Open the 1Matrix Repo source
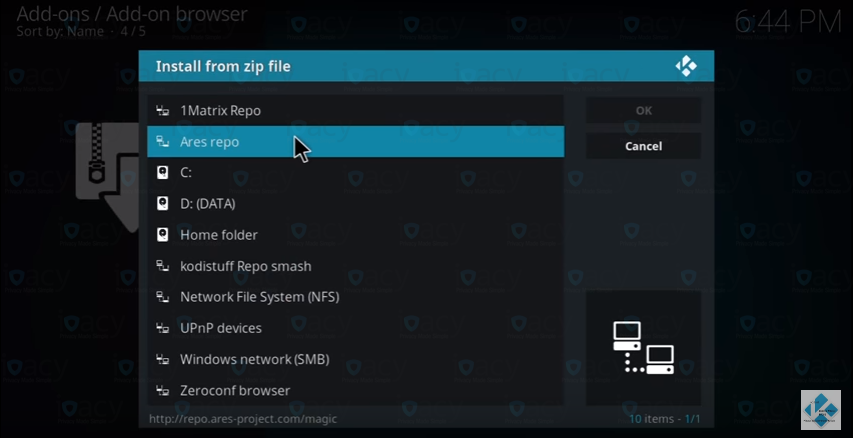The height and width of the screenshot is (438, 853). pos(355,110)
